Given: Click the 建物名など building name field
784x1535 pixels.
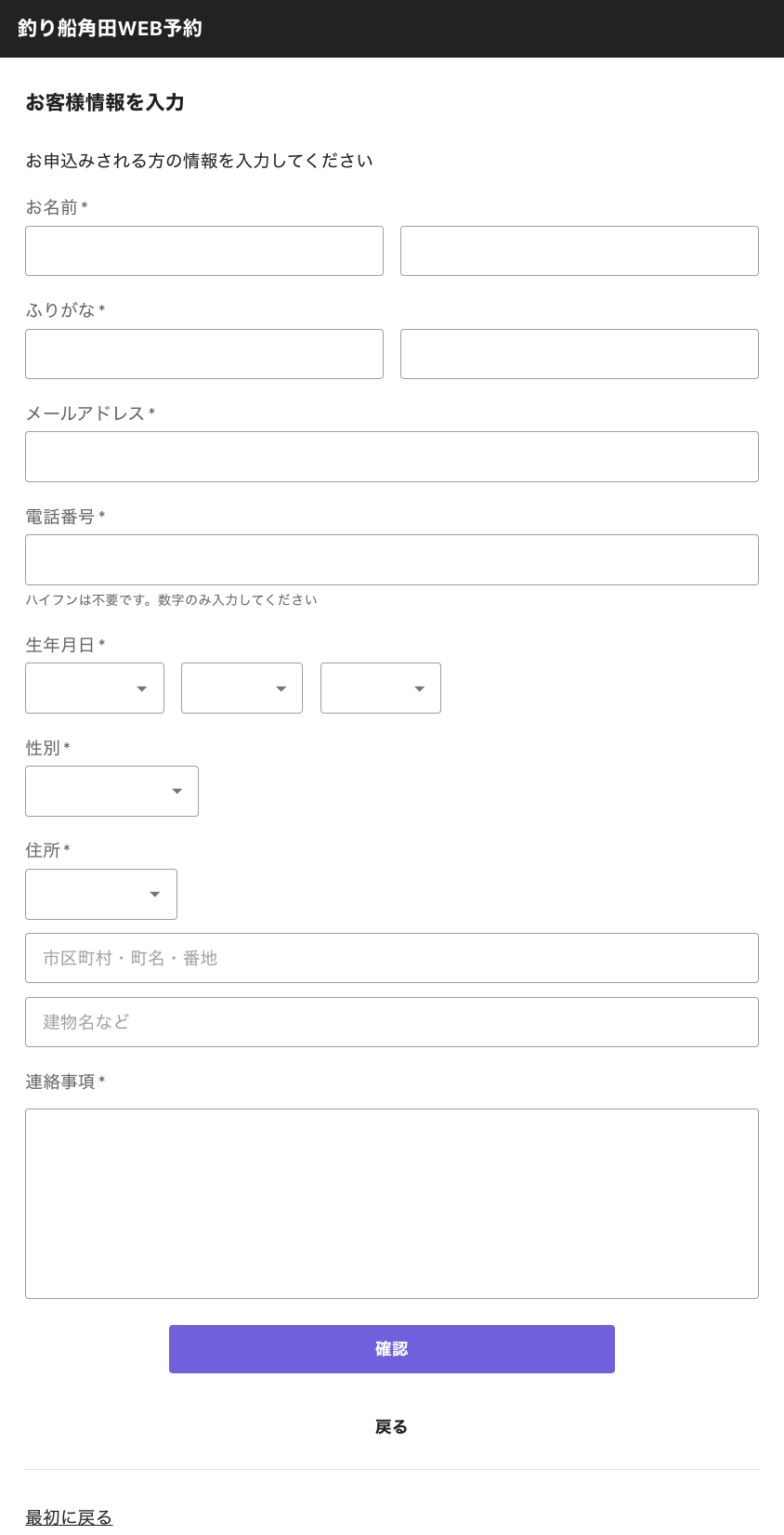Looking at the screenshot, I should 391,1022.
